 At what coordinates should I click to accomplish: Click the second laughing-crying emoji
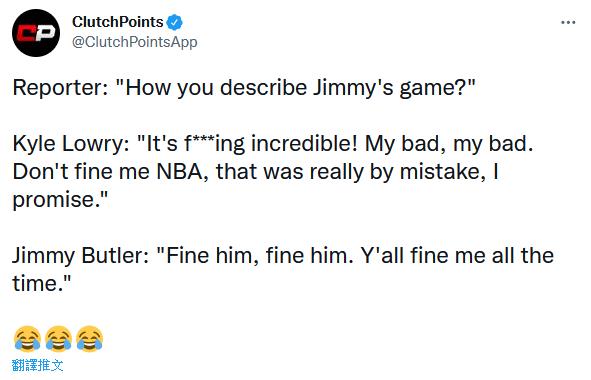pyautogui.click(x=59, y=339)
